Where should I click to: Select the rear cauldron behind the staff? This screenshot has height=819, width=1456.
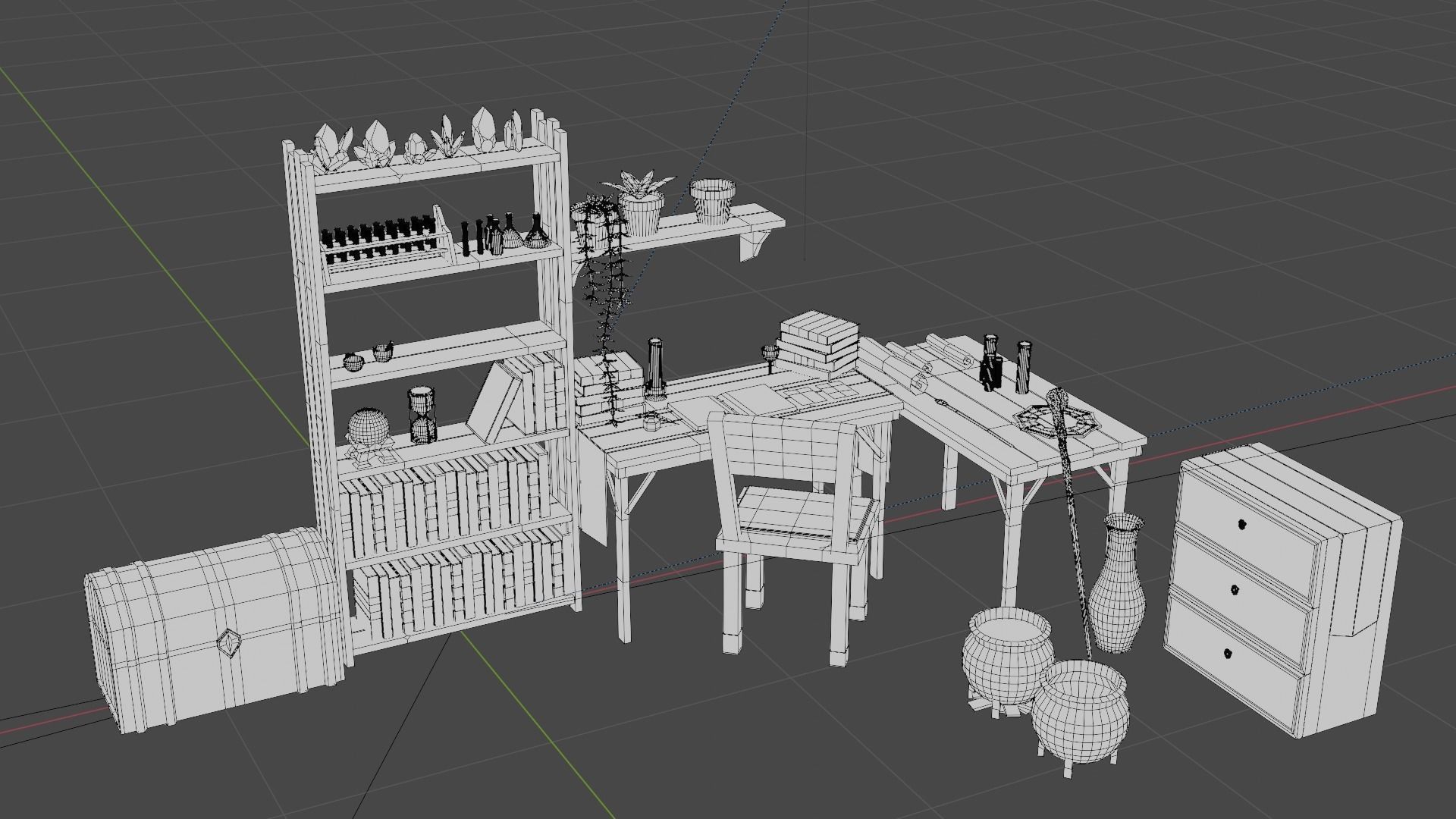(1005, 660)
